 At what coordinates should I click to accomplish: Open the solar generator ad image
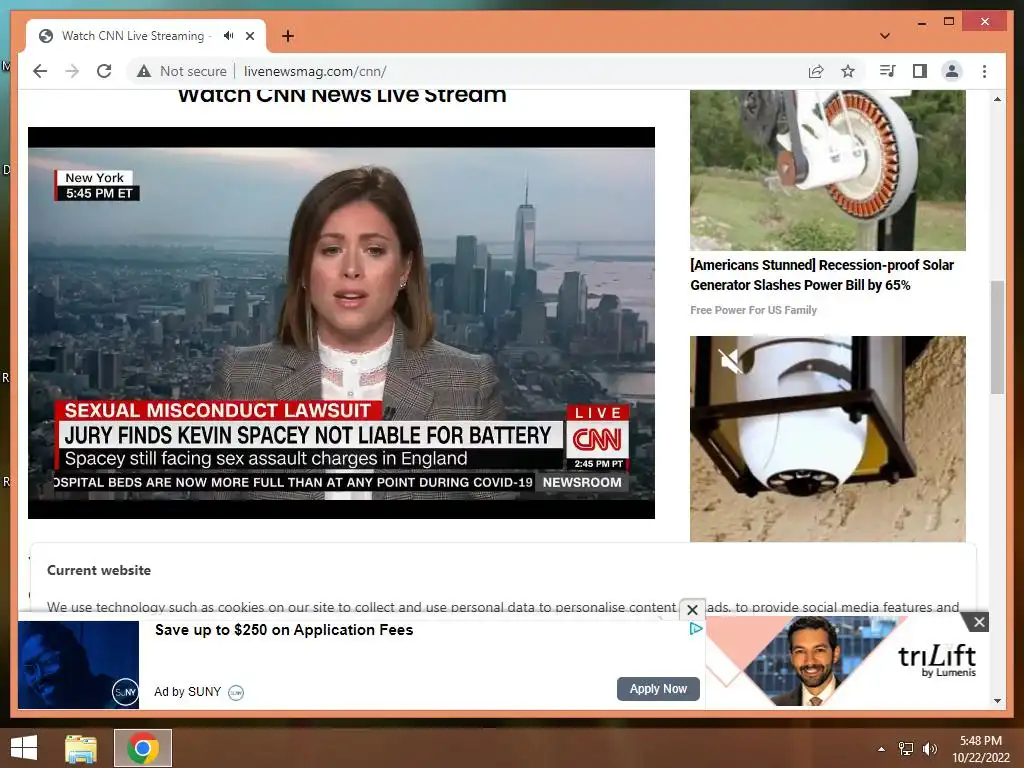(x=827, y=170)
